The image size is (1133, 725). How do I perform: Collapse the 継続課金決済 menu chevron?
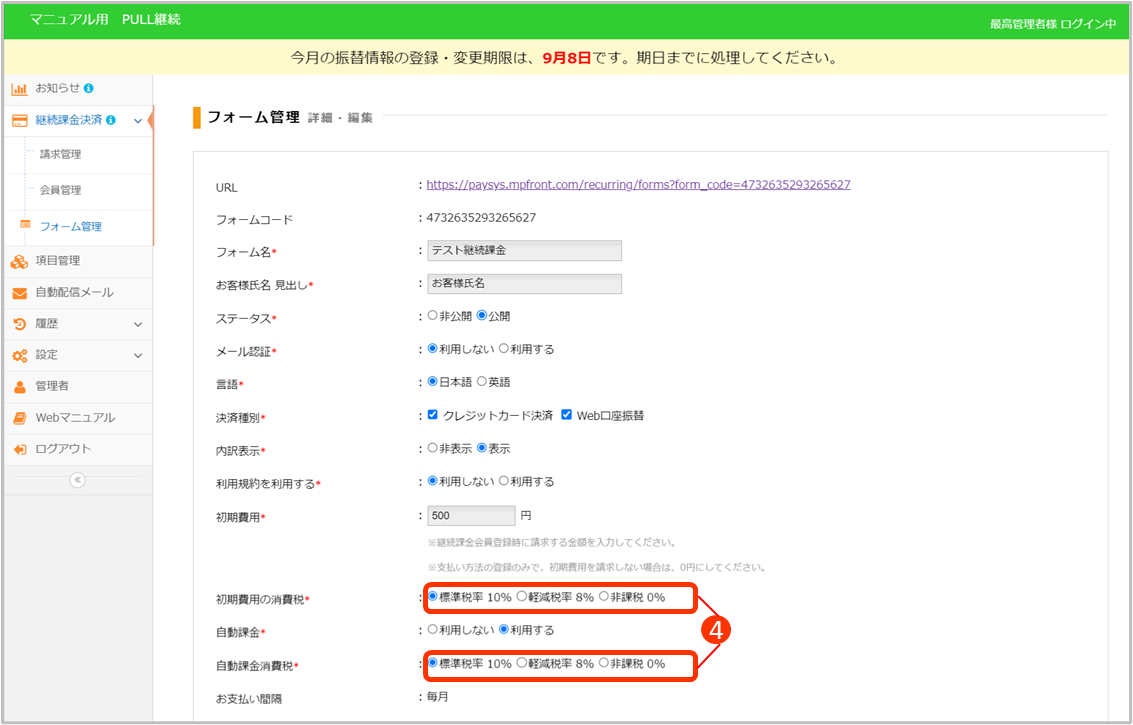[138, 120]
